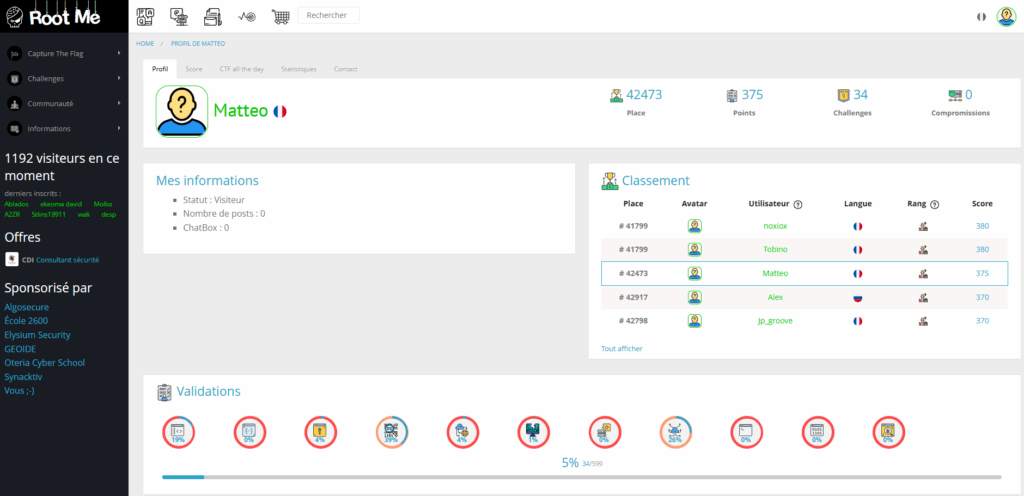Click the Root Me logo
The width and height of the screenshot is (1024, 496).
coord(62,15)
